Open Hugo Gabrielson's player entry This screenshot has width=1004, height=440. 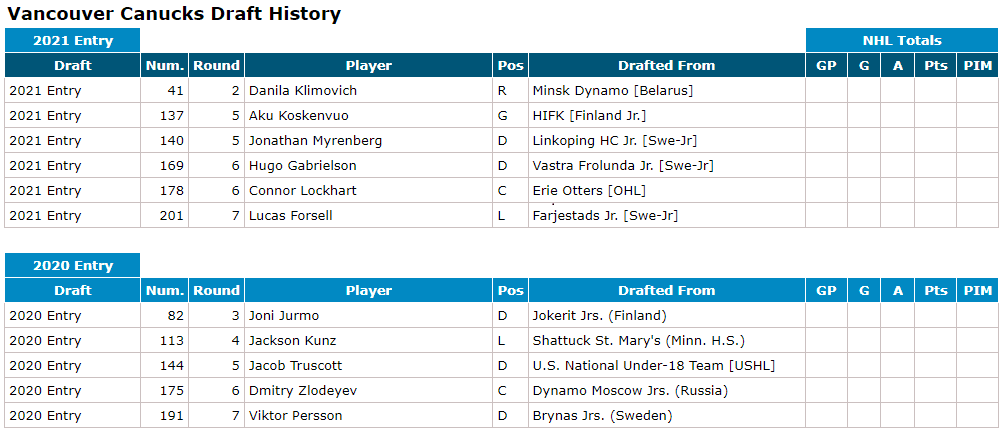coord(303,166)
